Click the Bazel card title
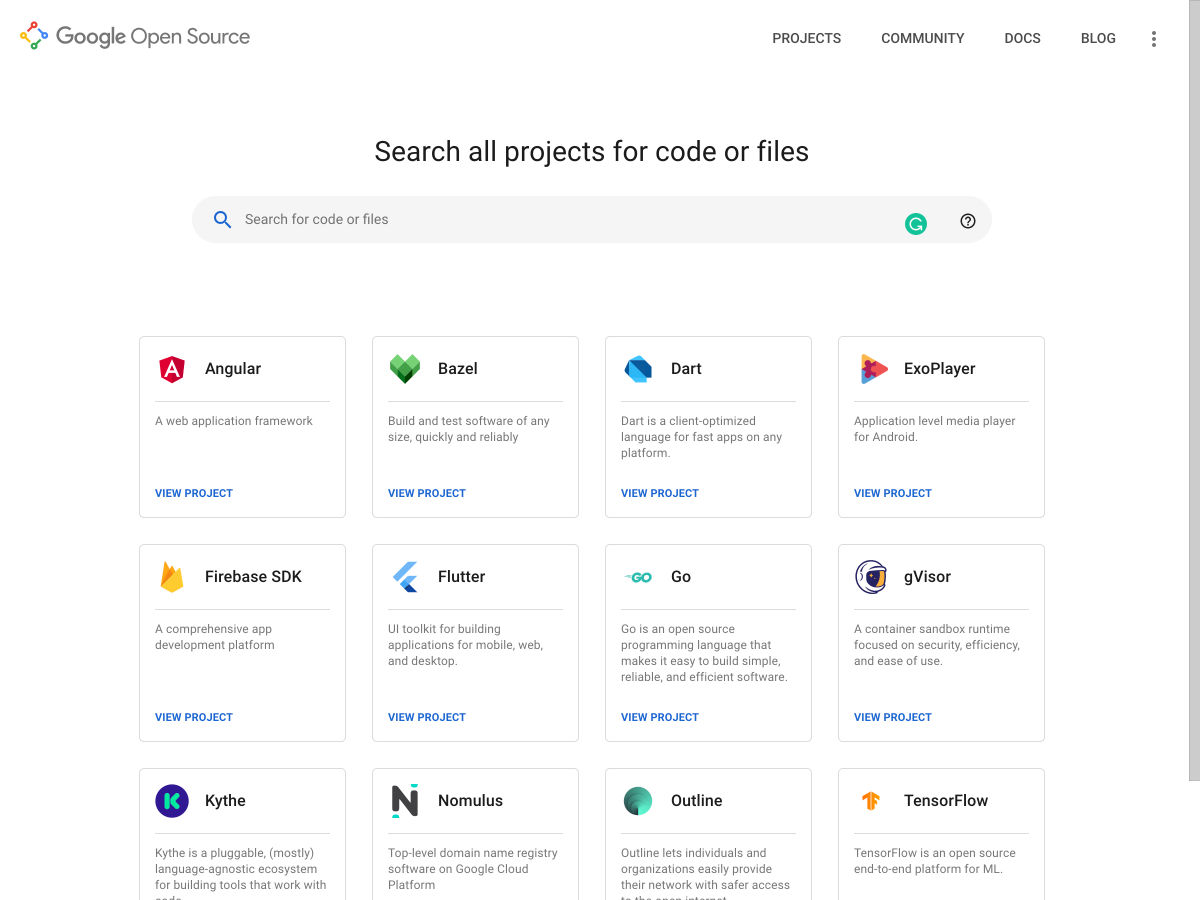Image resolution: width=1200 pixels, height=900 pixels. click(458, 369)
